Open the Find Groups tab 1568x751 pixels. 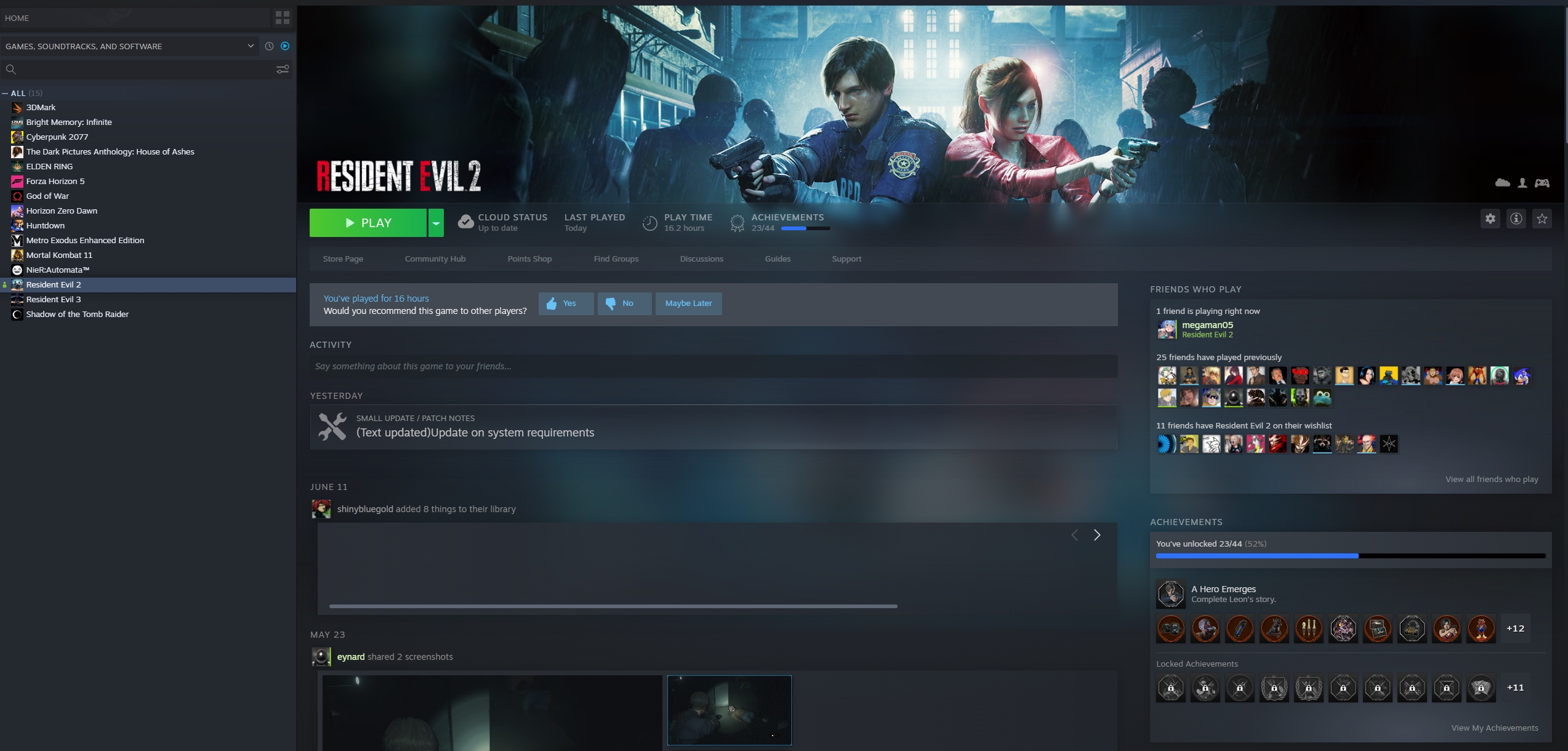616,259
